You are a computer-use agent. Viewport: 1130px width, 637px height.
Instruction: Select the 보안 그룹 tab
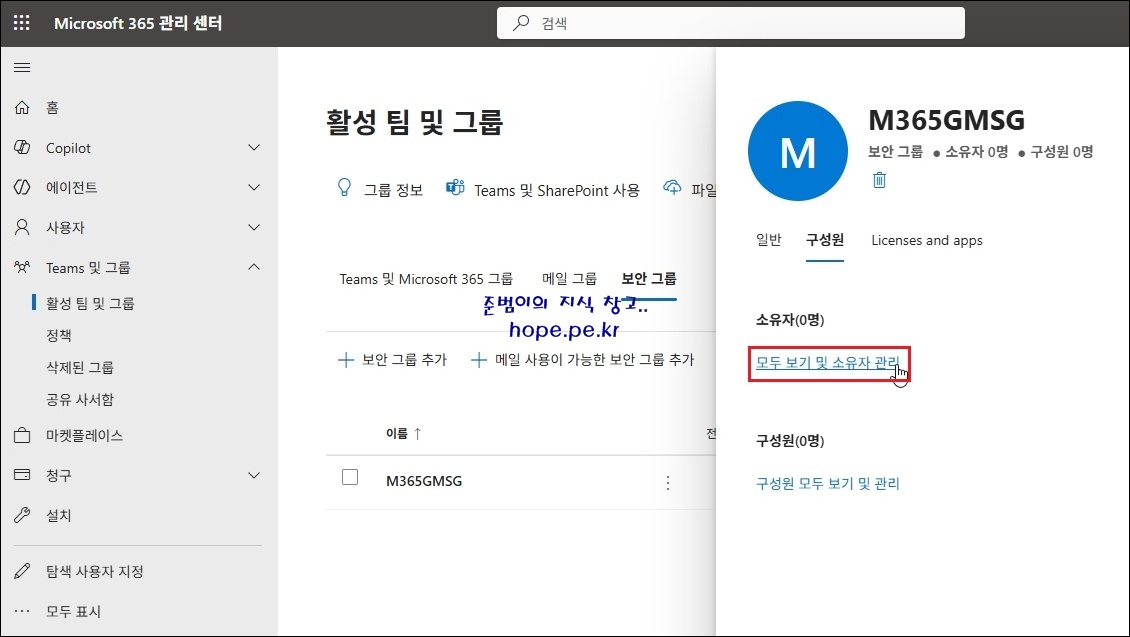click(649, 279)
